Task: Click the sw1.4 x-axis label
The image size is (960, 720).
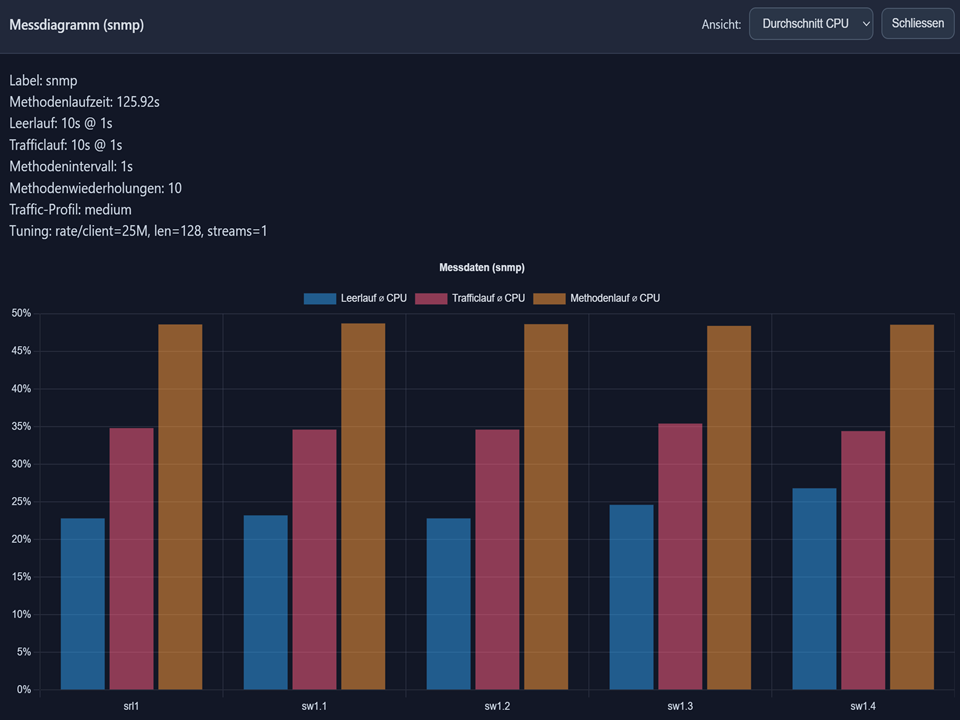Action: pyautogui.click(x=863, y=706)
